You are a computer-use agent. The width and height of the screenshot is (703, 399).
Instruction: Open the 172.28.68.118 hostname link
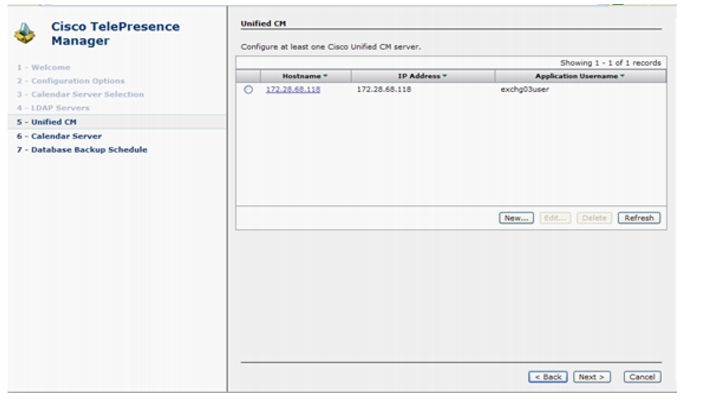pos(293,89)
